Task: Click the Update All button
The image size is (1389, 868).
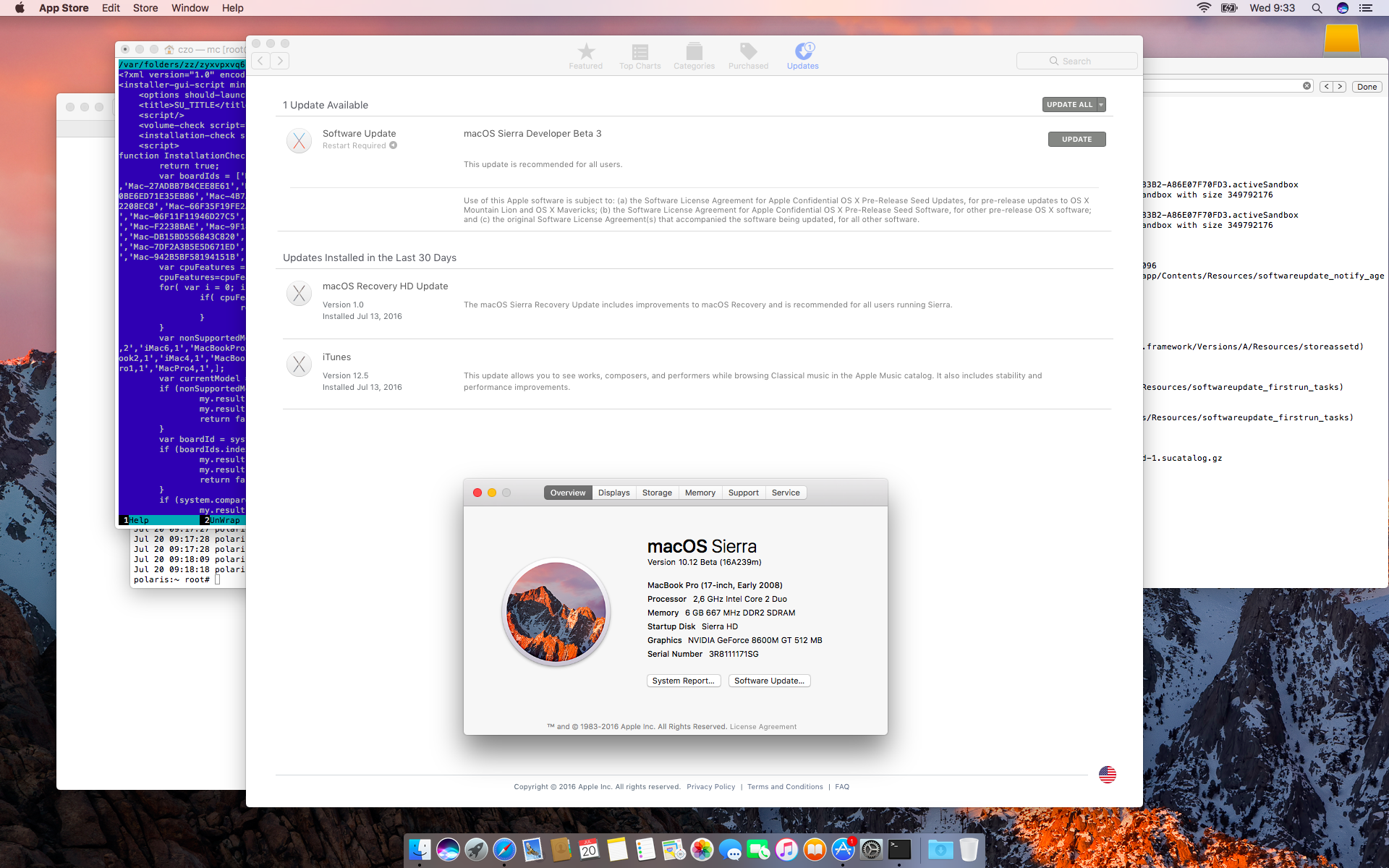Action: (x=1070, y=105)
